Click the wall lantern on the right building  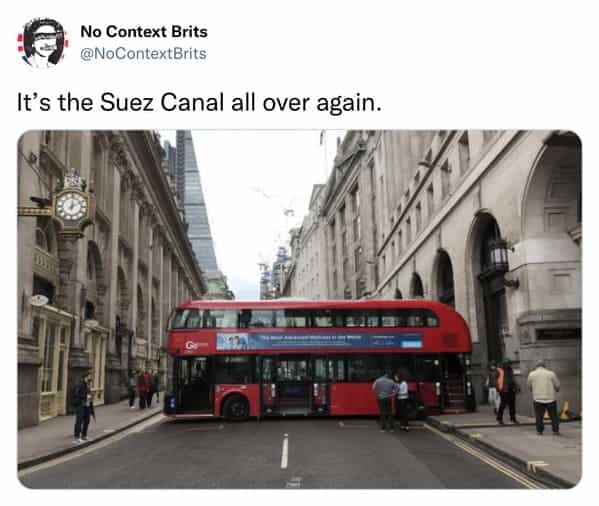click(x=499, y=255)
